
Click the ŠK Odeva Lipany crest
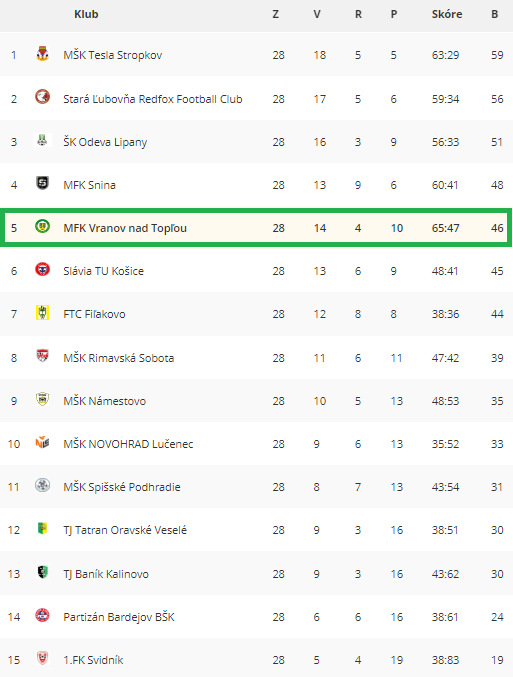[x=42, y=140]
